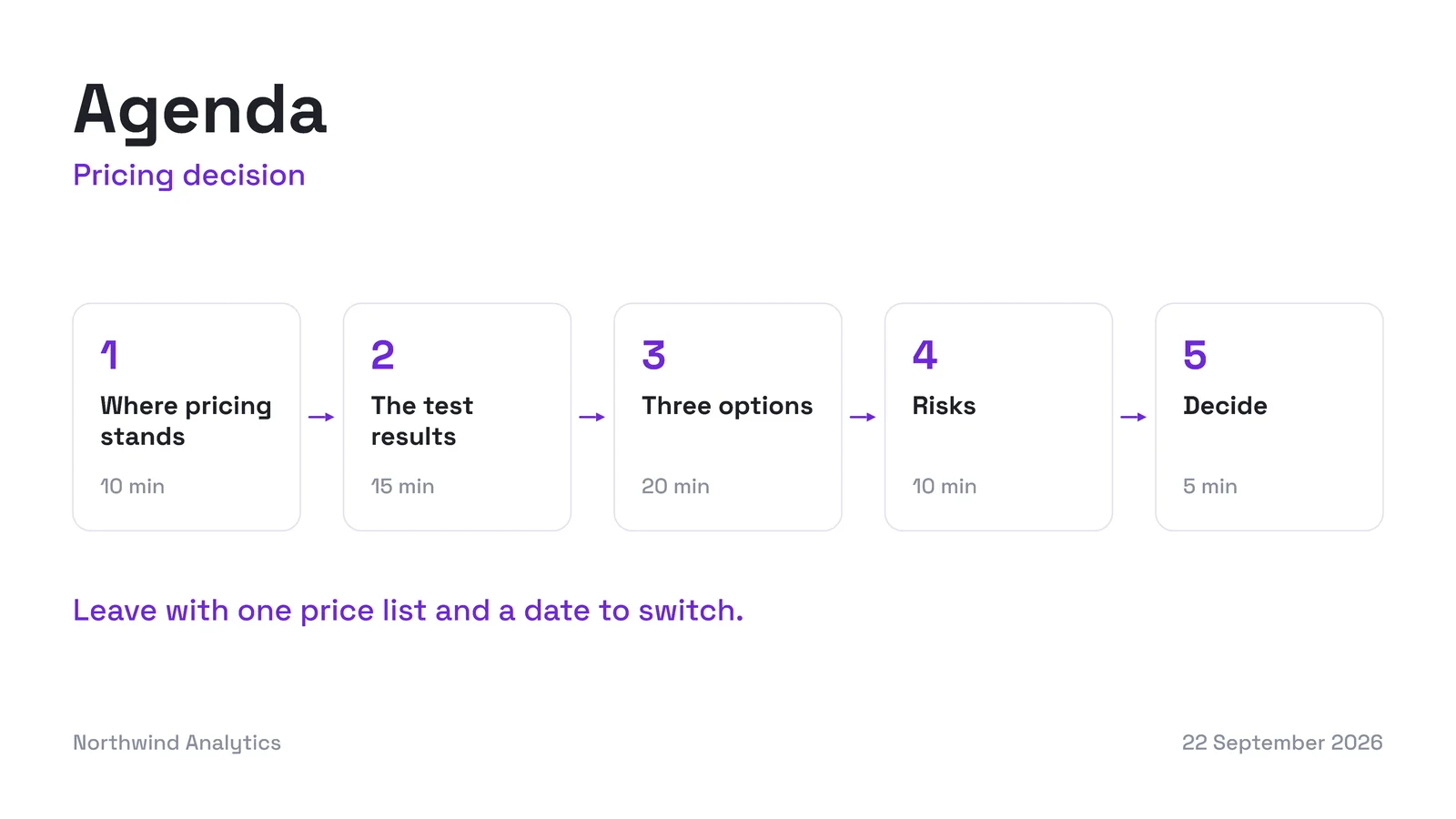This screenshot has height=819, width=1456.
Task: Select the 'Three options' card title
Action: click(x=727, y=406)
